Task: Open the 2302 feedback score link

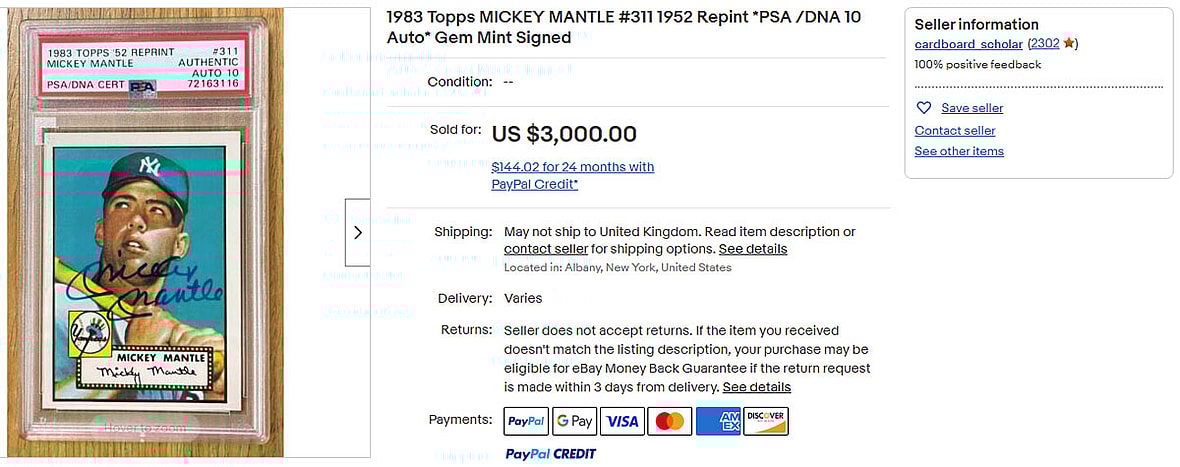Action: 1044,44
